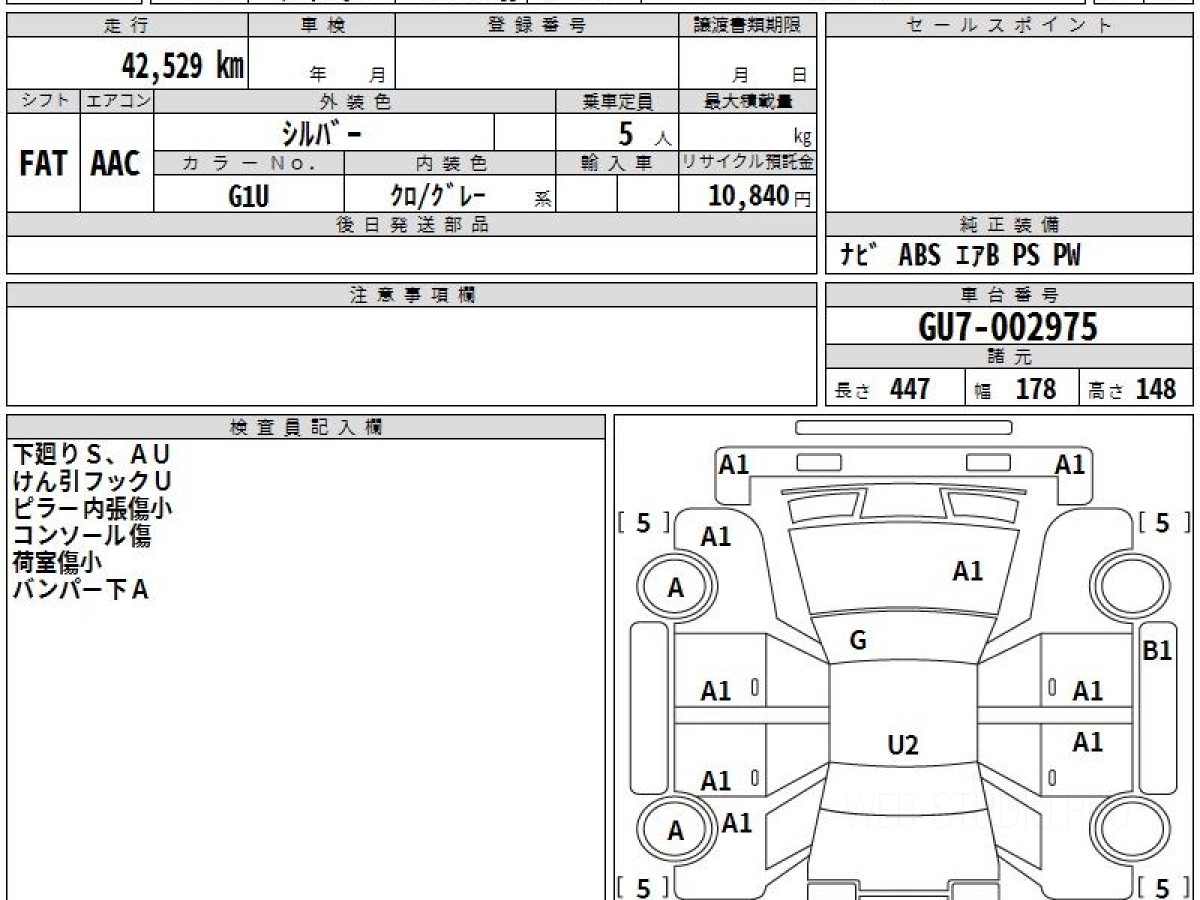1200x900 pixels.
Task: Select the height value 高さ 148
Action: (1132, 389)
